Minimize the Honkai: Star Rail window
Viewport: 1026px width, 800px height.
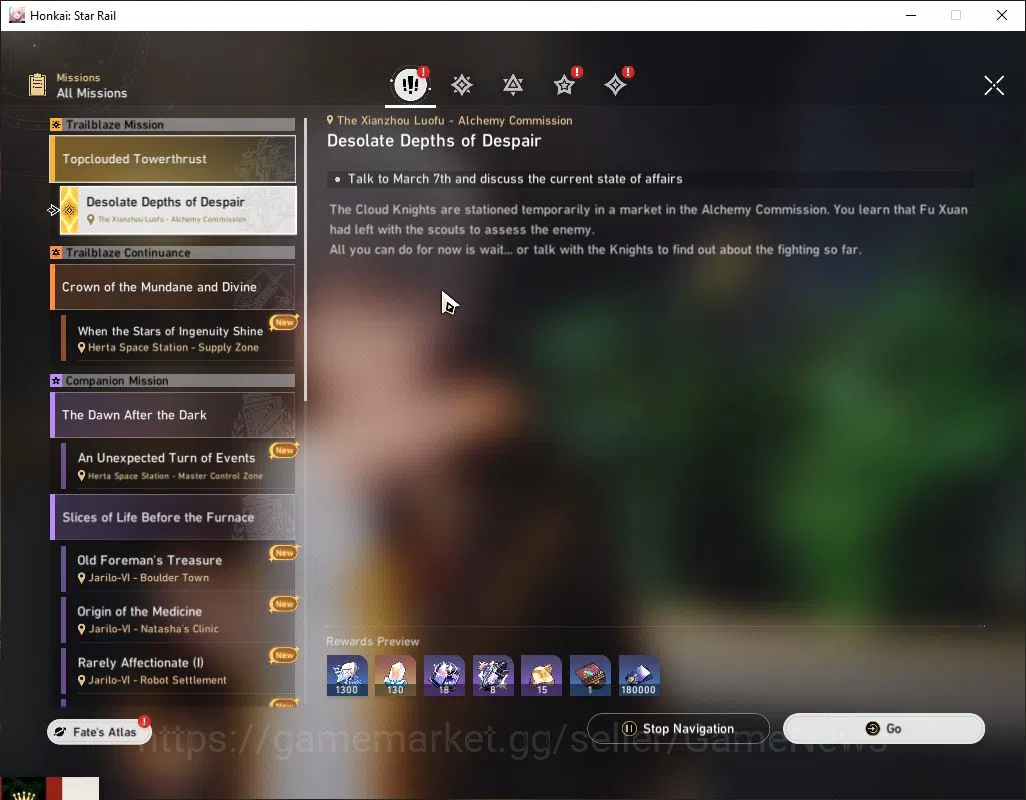pyautogui.click(x=911, y=15)
